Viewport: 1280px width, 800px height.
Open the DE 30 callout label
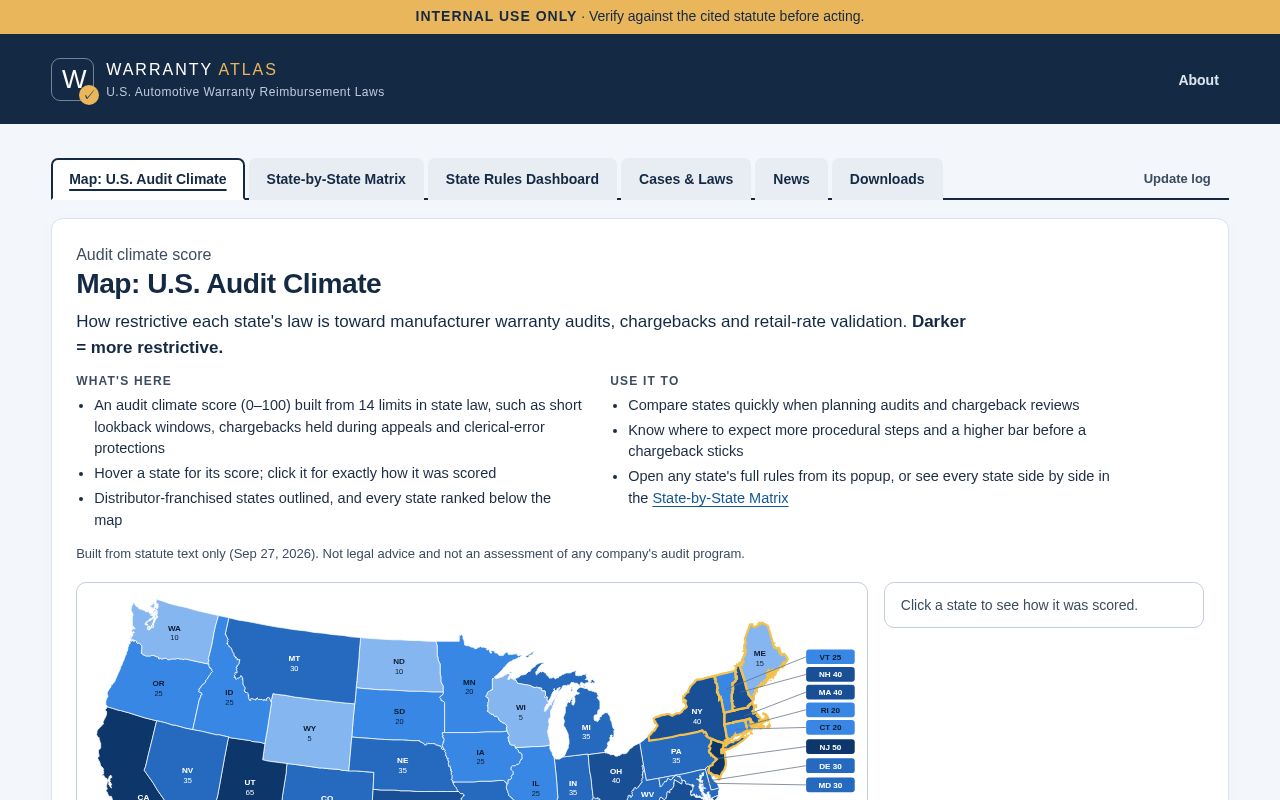pos(830,766)
